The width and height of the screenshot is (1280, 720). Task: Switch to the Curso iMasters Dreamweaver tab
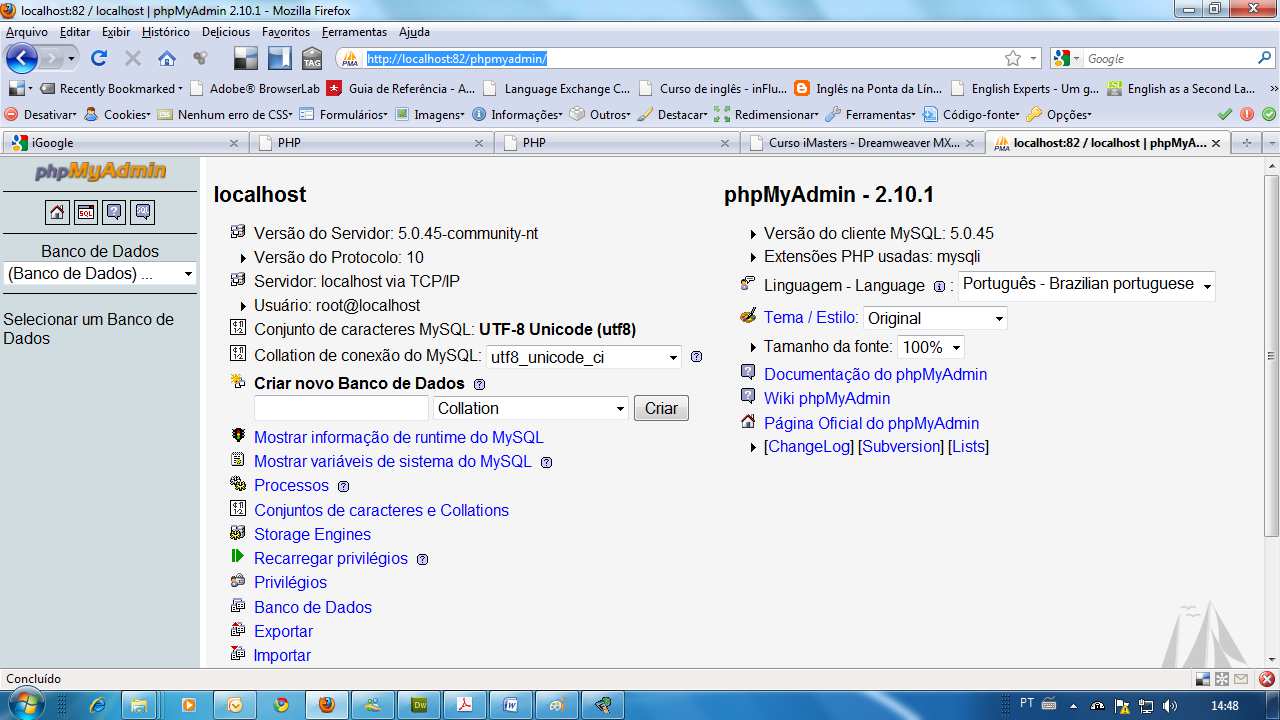pos(862,143)
